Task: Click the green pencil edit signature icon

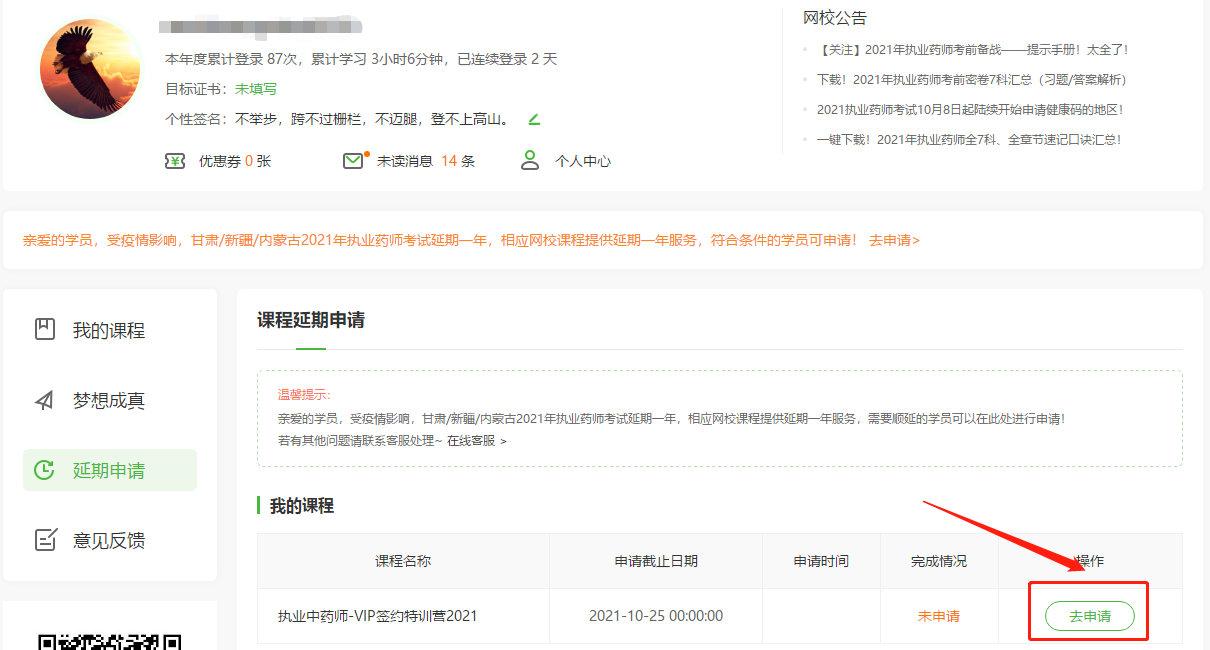Action: tap(534, 120)
